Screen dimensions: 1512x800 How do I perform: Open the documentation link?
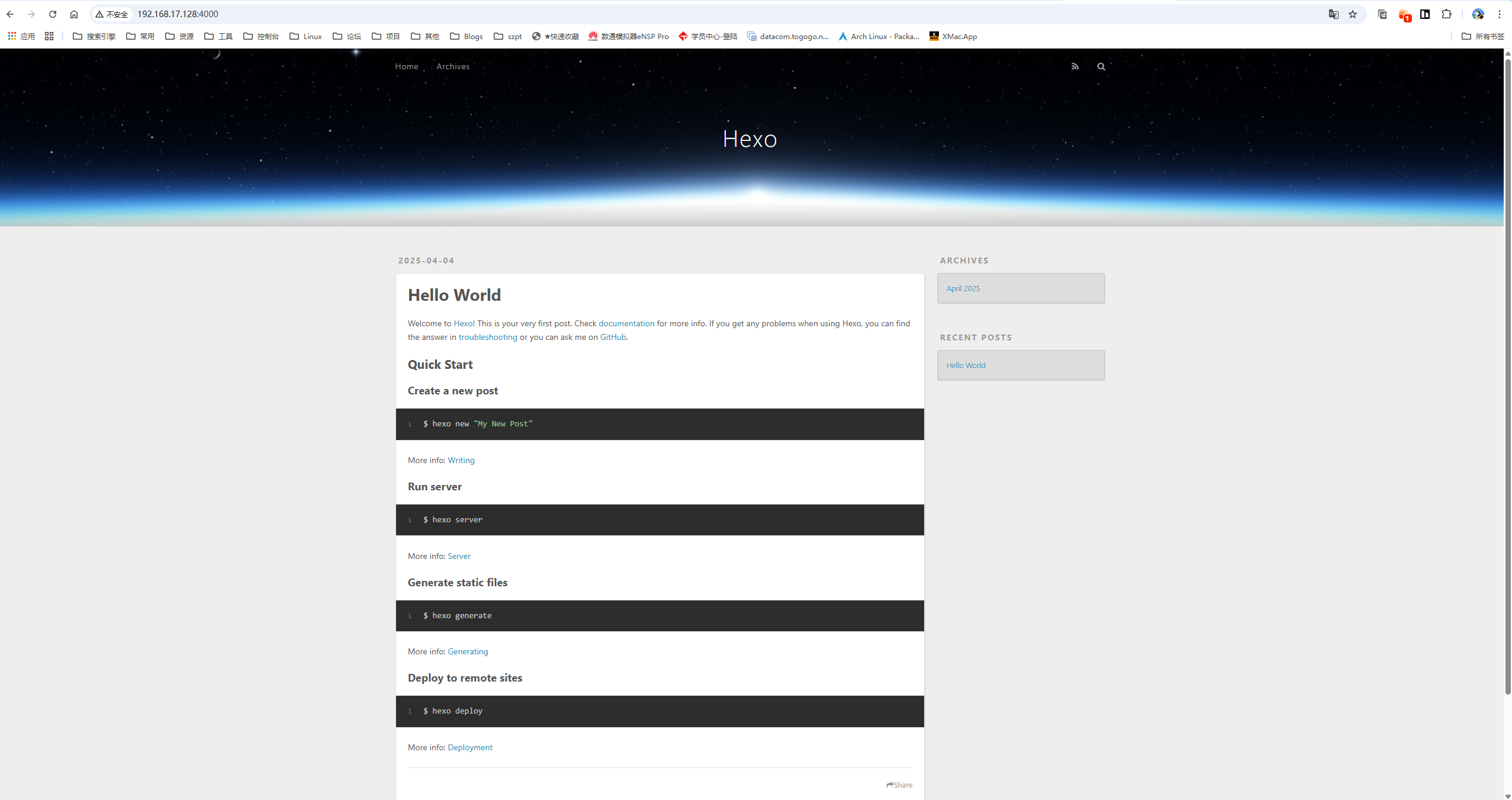click(x=626, y=323)
